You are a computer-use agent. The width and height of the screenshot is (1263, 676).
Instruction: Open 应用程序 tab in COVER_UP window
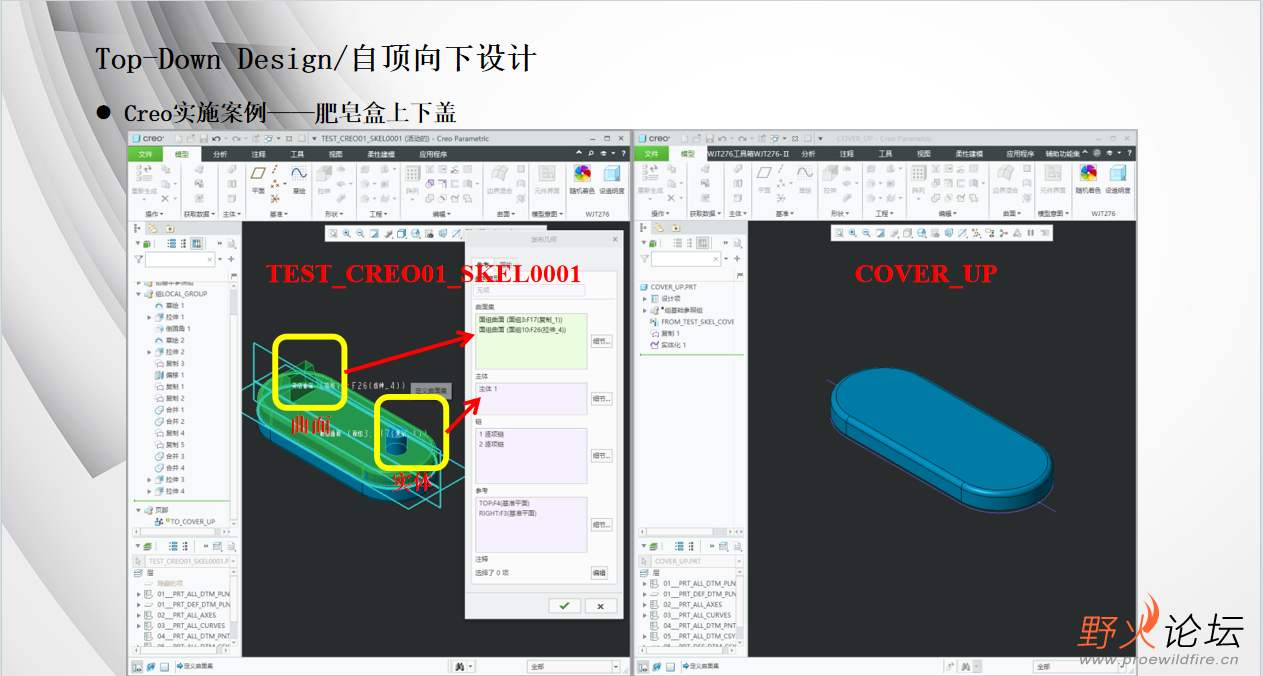[1020, 154]
